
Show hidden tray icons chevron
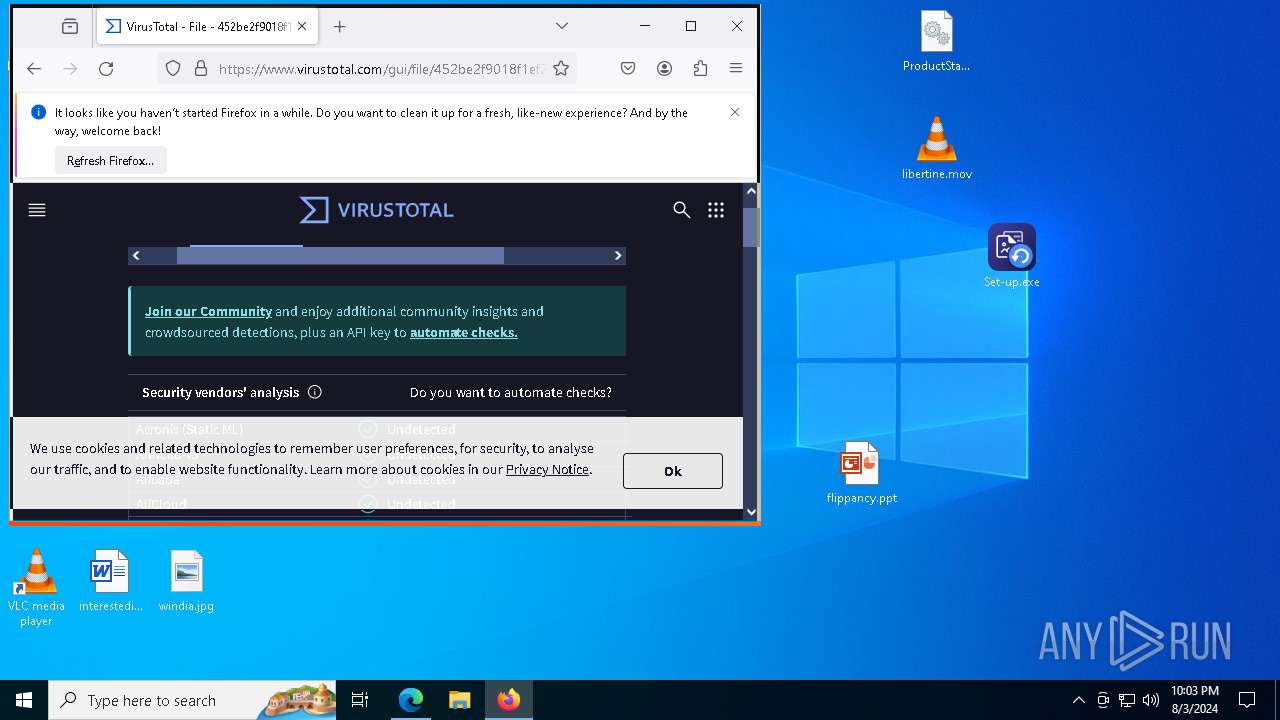coord(1078,700)
